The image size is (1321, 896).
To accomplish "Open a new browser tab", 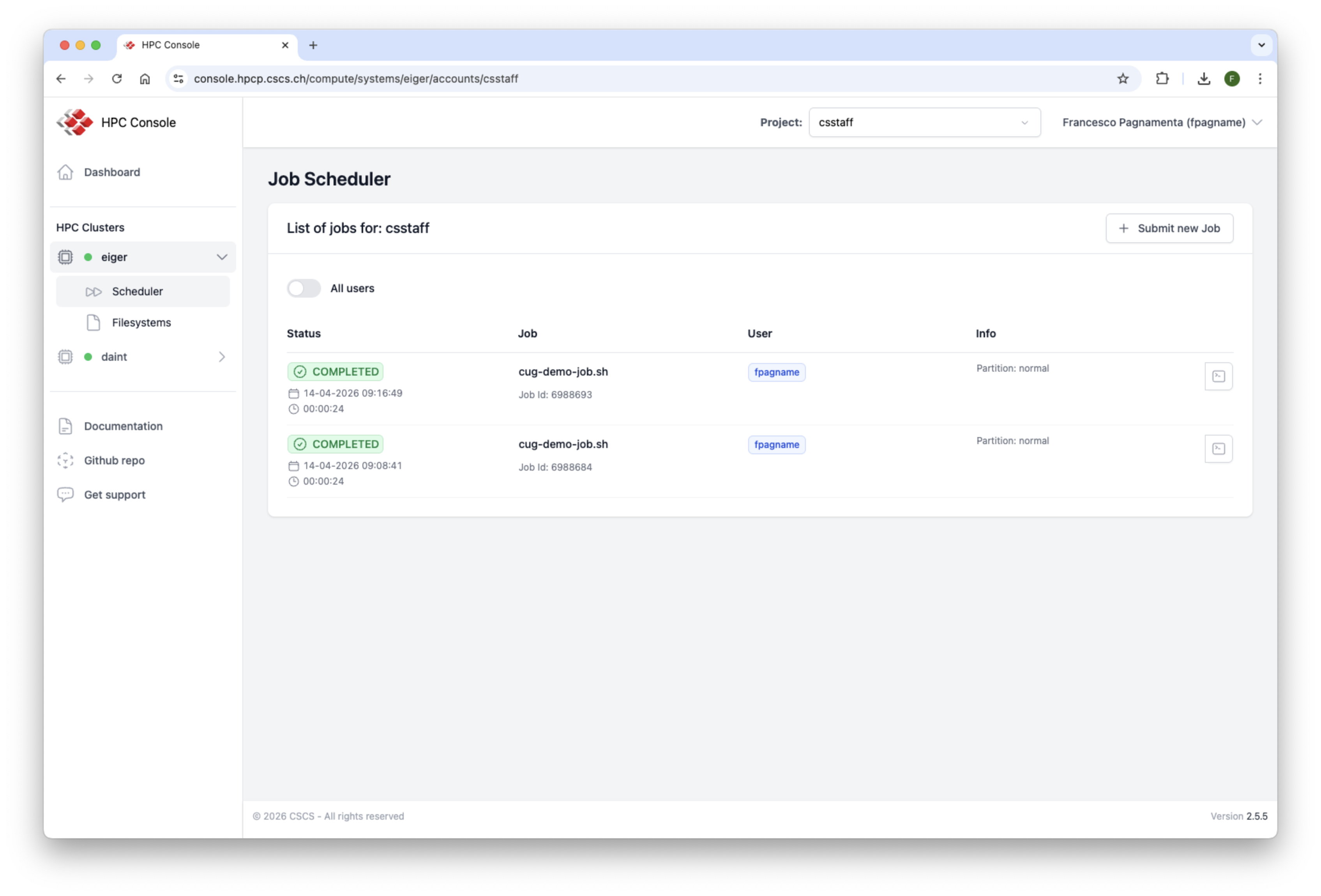I will coord(313,45).
